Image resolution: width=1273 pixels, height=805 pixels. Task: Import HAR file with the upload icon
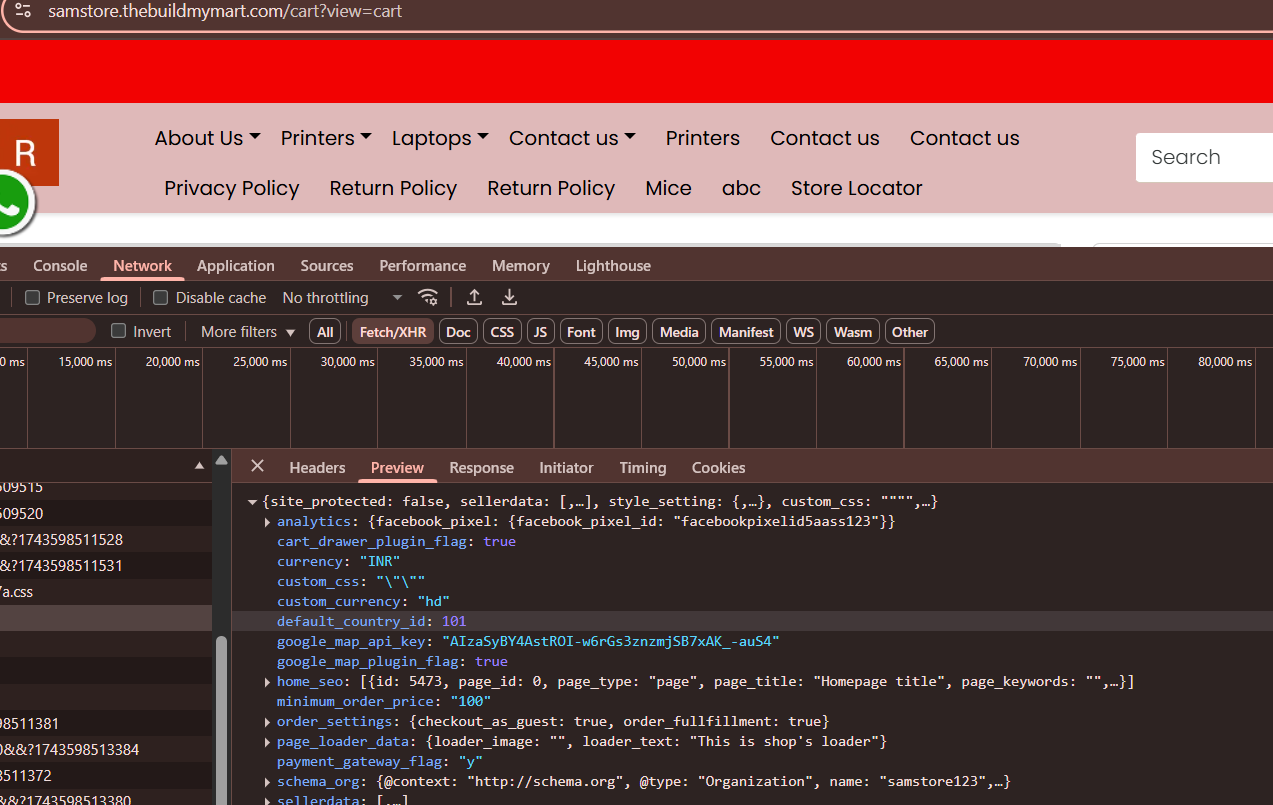[475, 297]
